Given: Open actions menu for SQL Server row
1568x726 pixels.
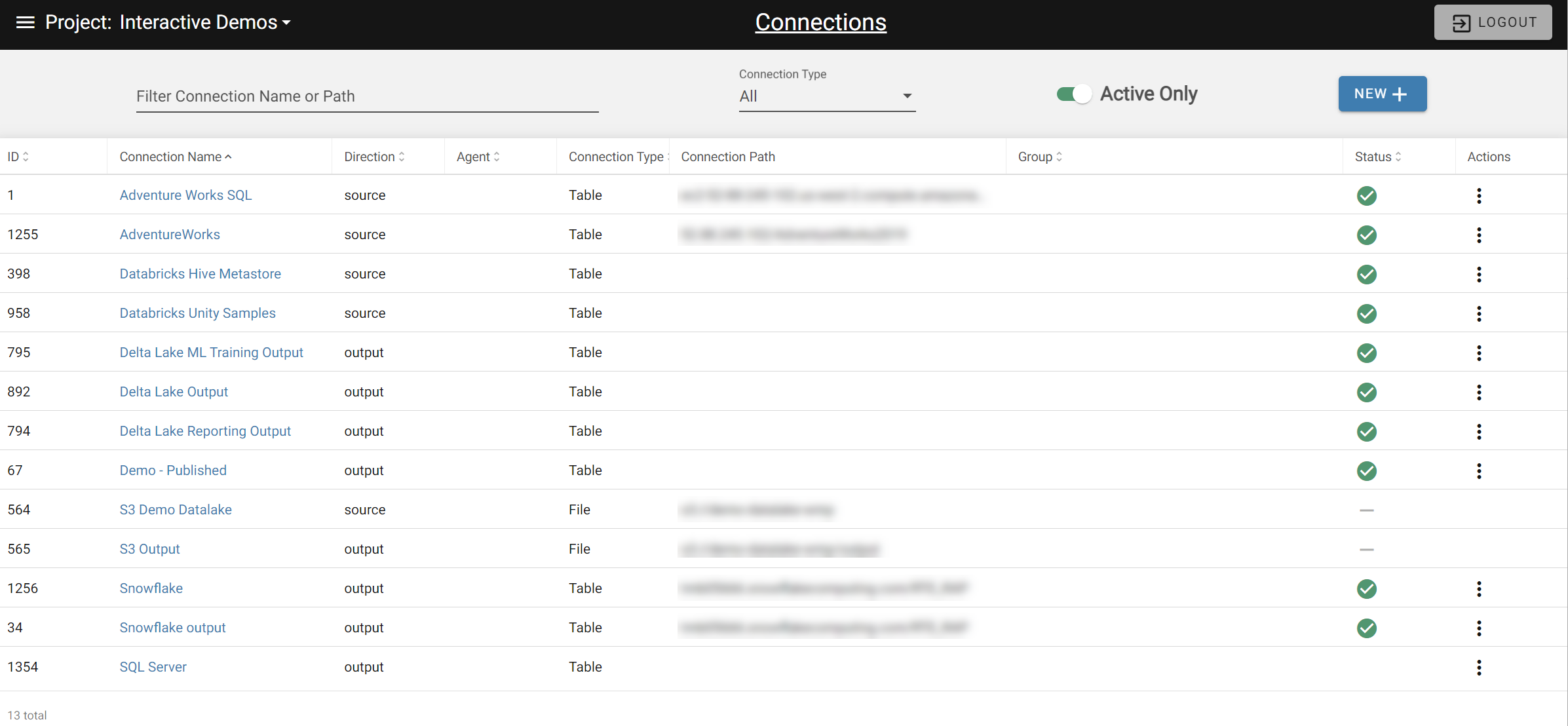Looking at the screenshot, I should pyautogui.click(x=1479, y=667).
